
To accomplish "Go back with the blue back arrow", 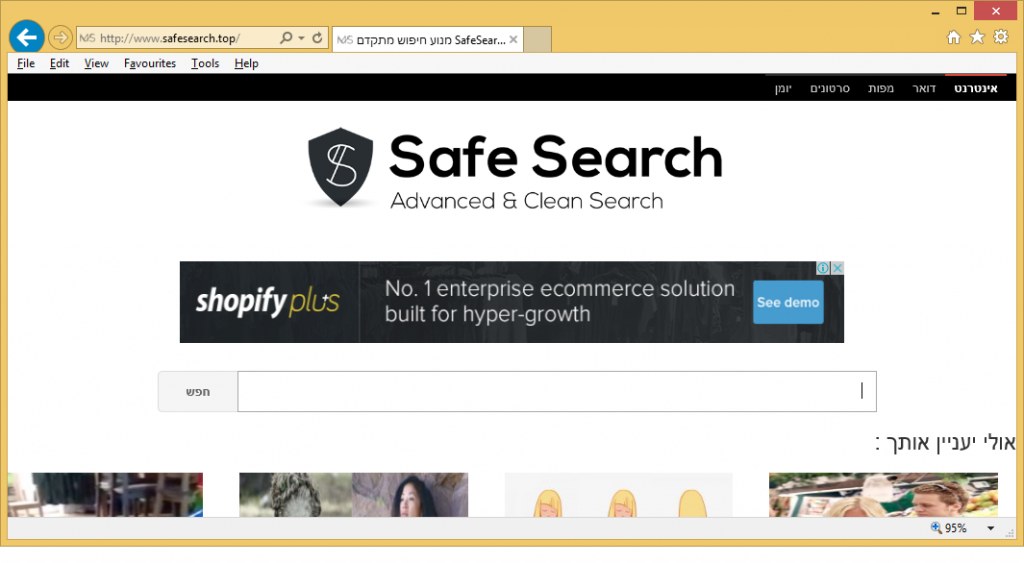I will (x=27, y=37).
